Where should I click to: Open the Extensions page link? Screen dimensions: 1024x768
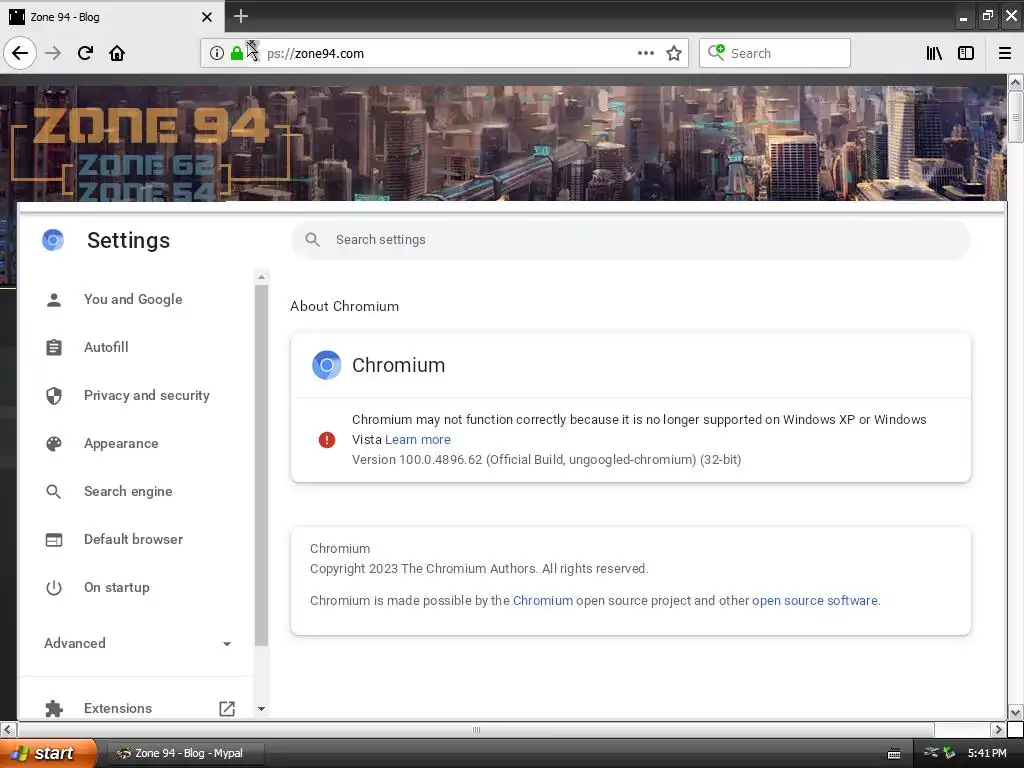click(x=118, y=708)
